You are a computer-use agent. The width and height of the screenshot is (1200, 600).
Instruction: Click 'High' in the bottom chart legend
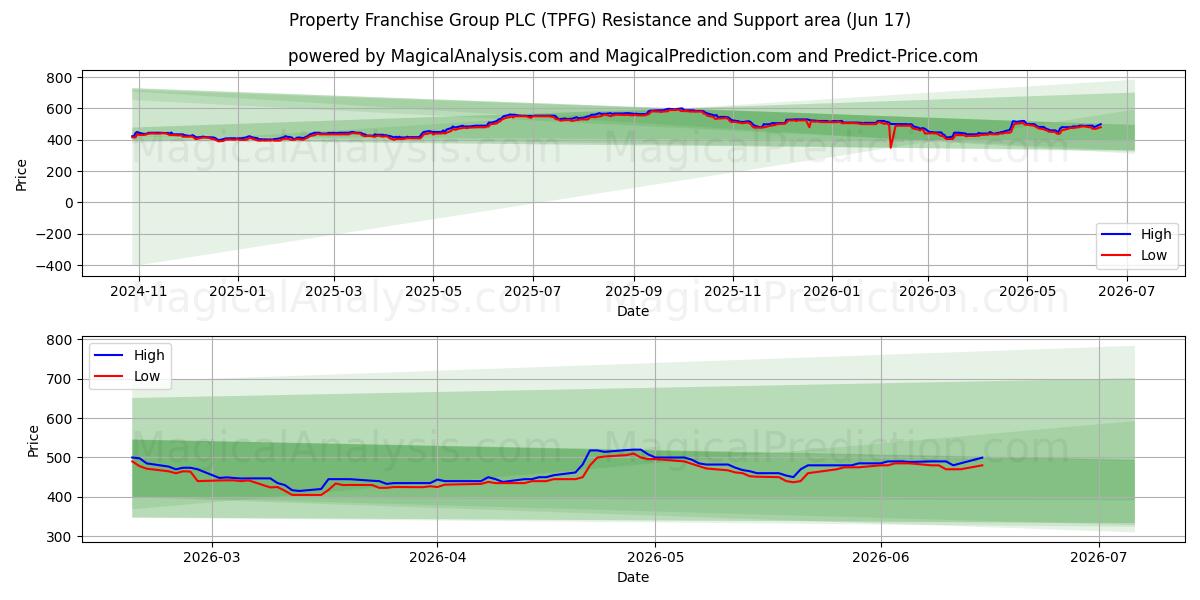[149, 356]
